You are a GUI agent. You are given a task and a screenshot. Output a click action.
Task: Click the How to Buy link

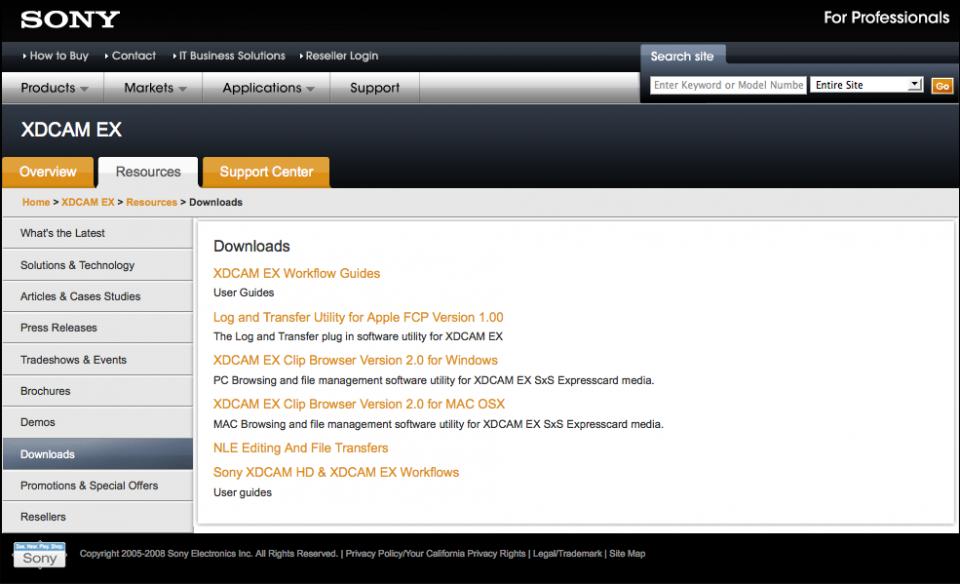click(59, 56)
